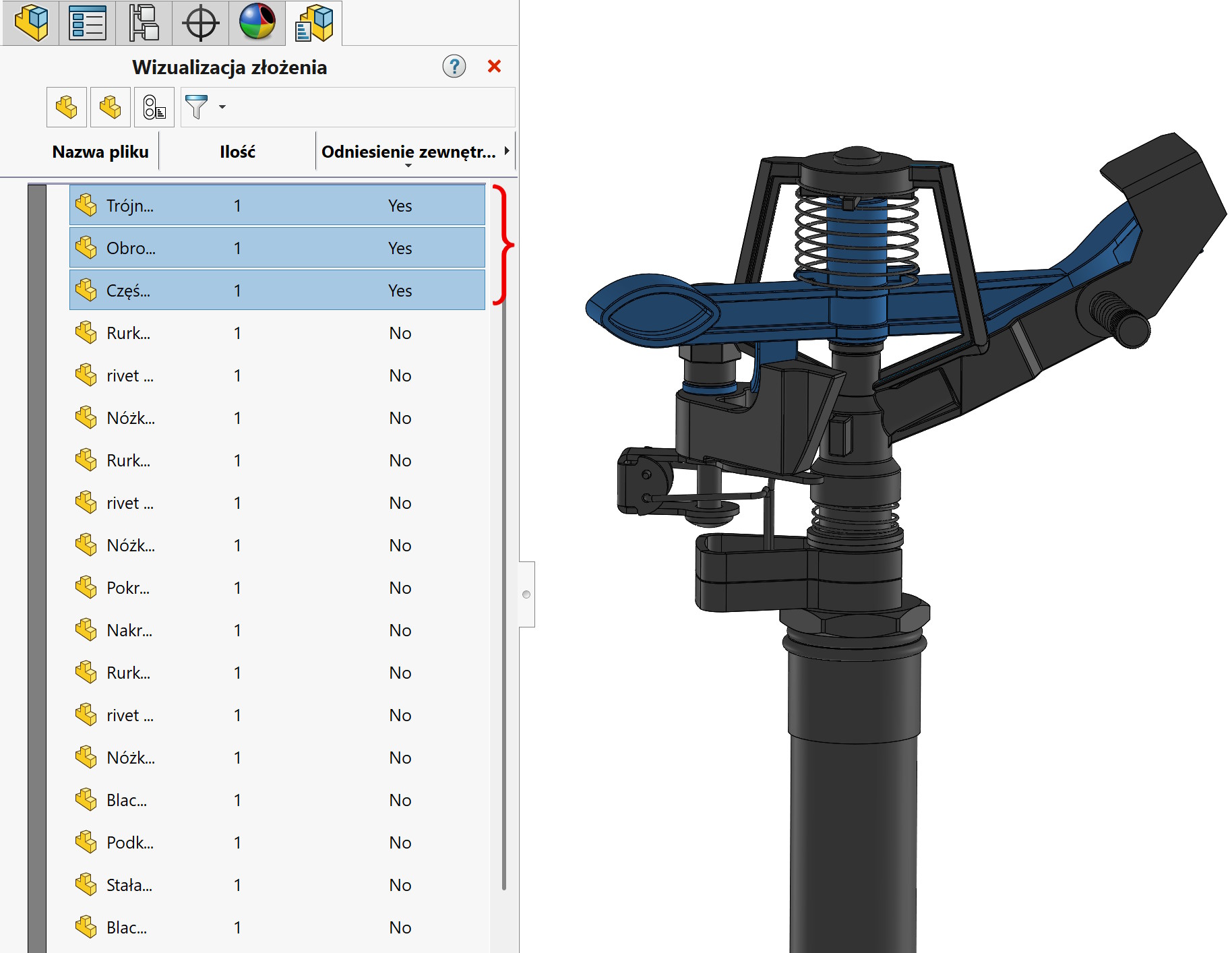1232x953 pixels.
Task: Click the Assembly Visualization tab icon
Action: click(313, 23)
